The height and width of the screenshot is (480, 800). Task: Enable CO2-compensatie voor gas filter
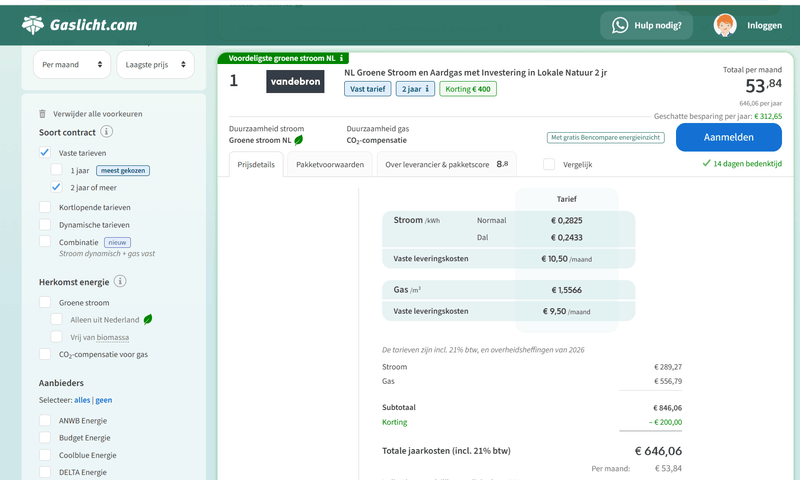pos(45,354)
